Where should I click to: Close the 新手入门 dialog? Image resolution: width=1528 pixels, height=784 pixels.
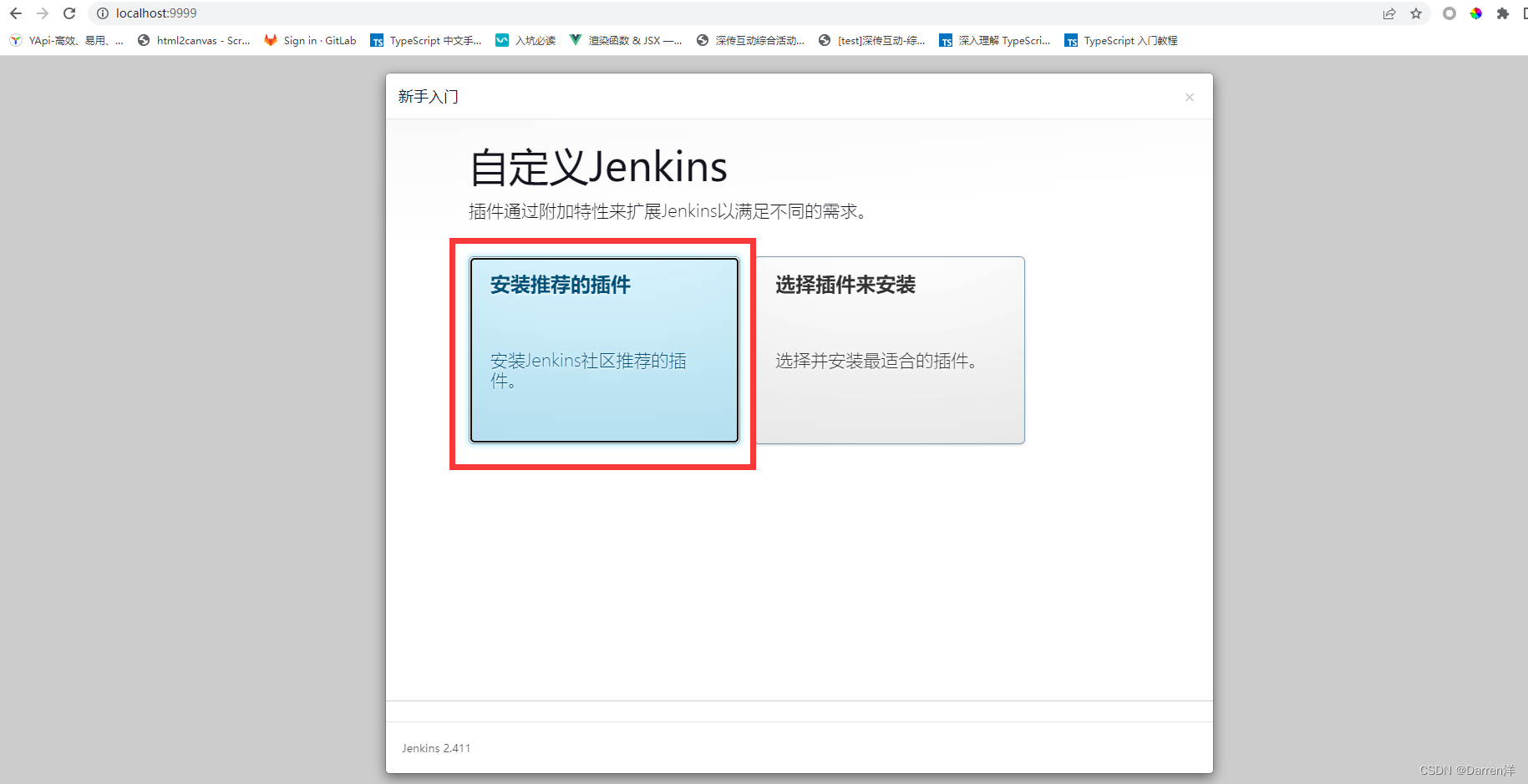point(1190,97)
